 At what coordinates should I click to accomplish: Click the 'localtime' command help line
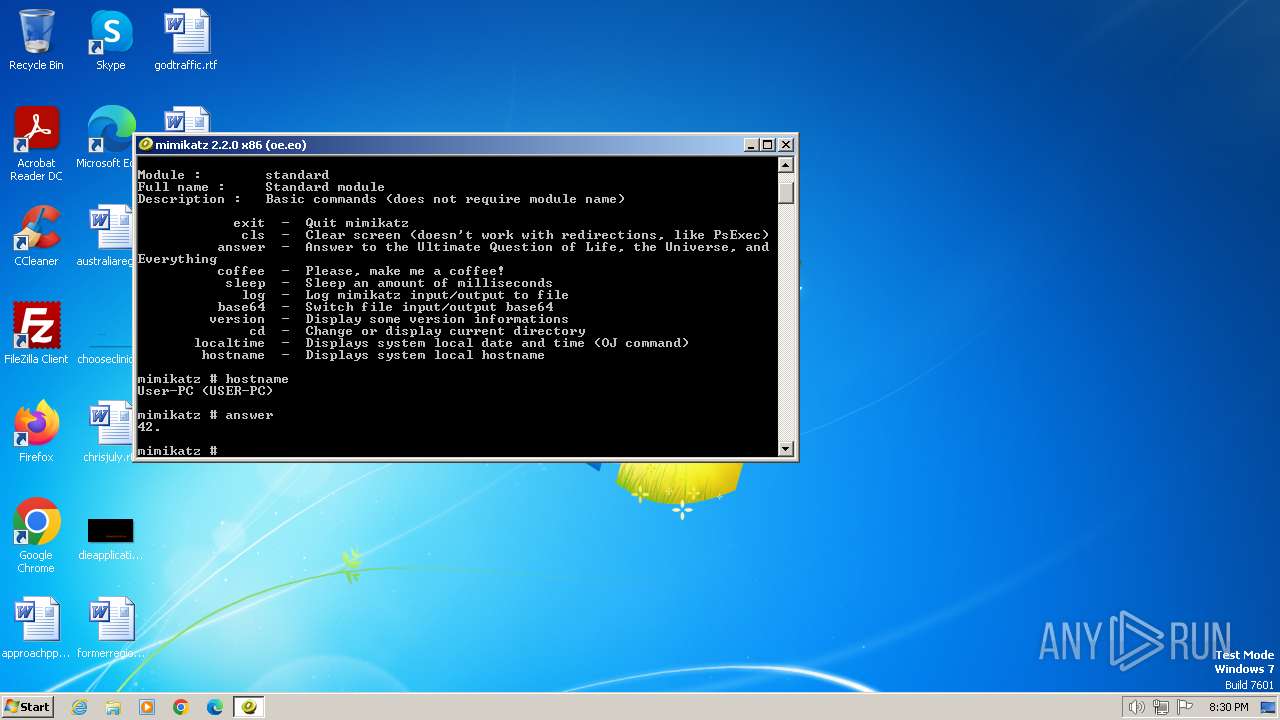click(442, 343)
